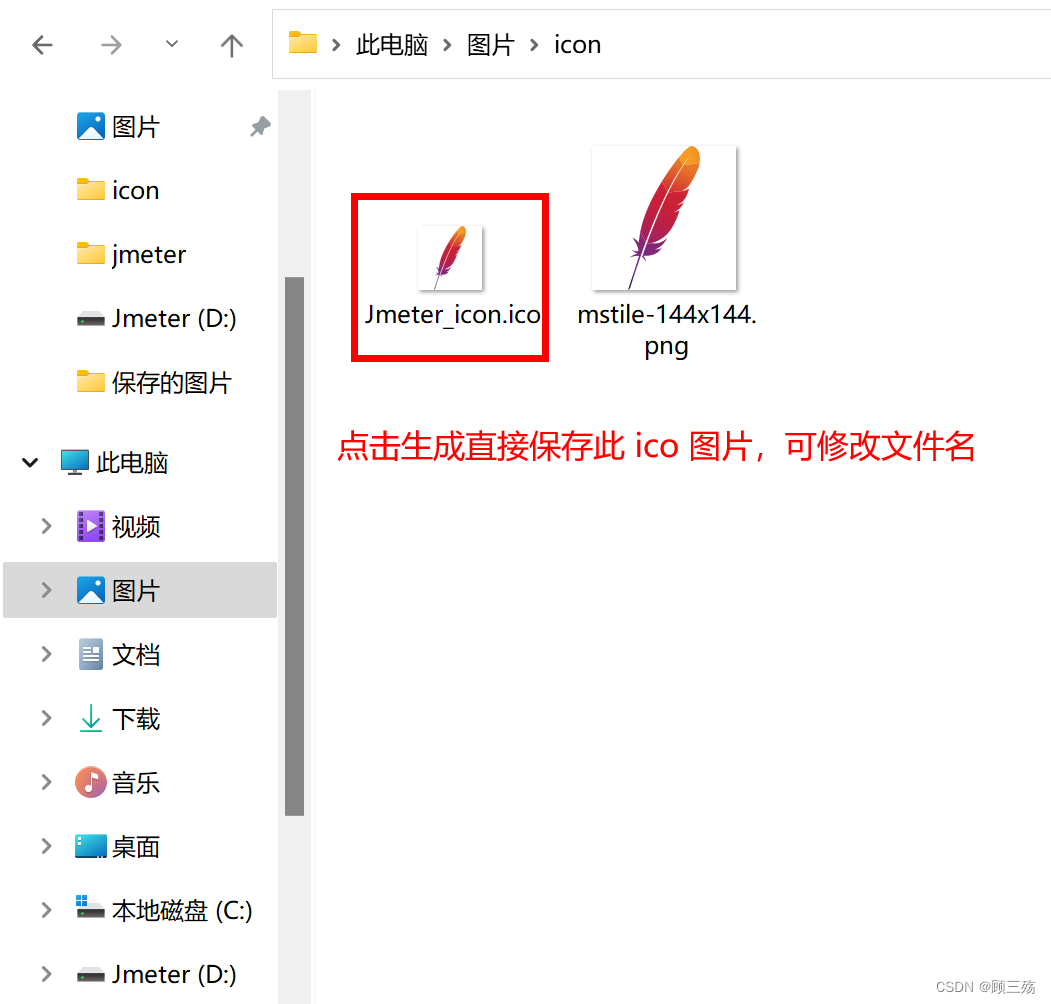Viewport: 1051px width, 1004px height.
Task: Open the 下载 folder
Action: point(118,719)
